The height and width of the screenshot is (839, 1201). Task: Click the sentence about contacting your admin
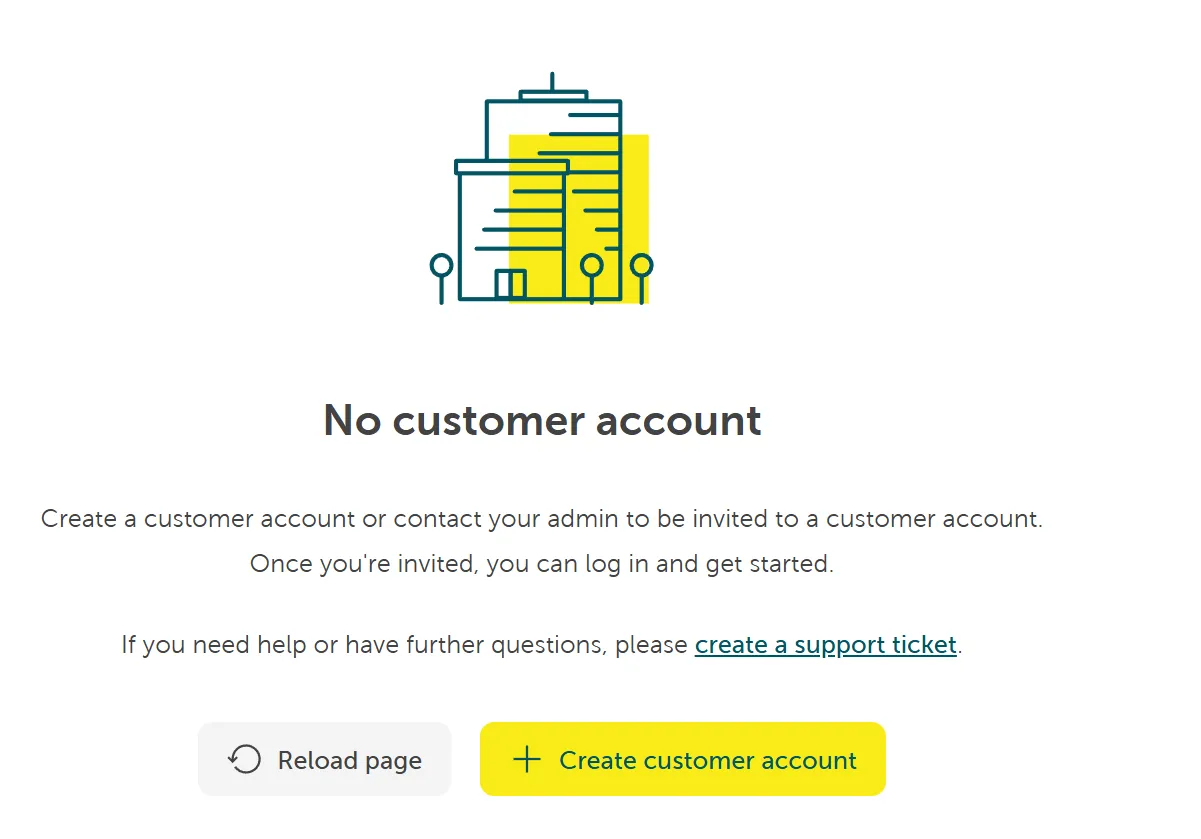coord(541,519)
